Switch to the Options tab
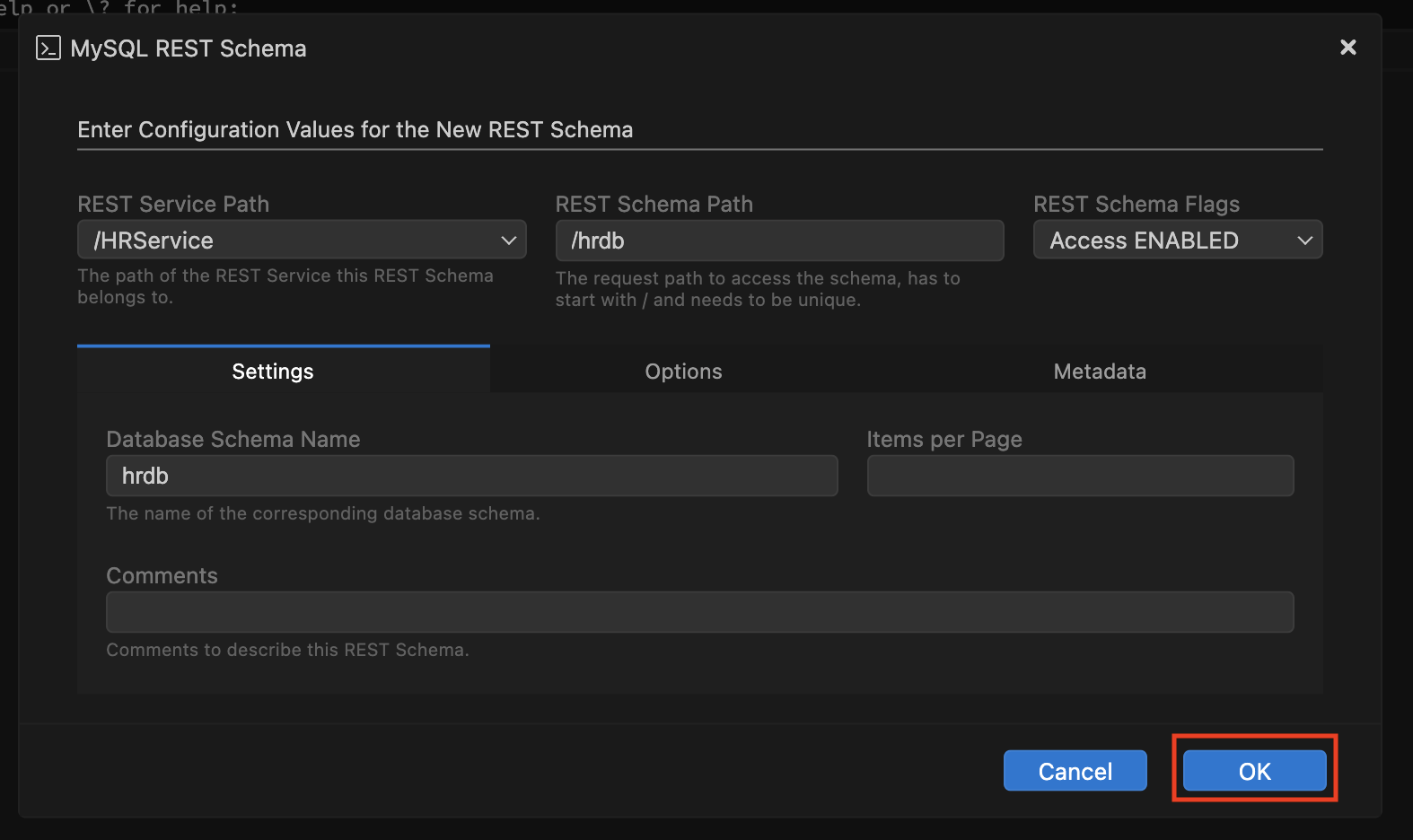Viewport: 1413px width, 840px height. pyautogui.click(x=683, y=372)
